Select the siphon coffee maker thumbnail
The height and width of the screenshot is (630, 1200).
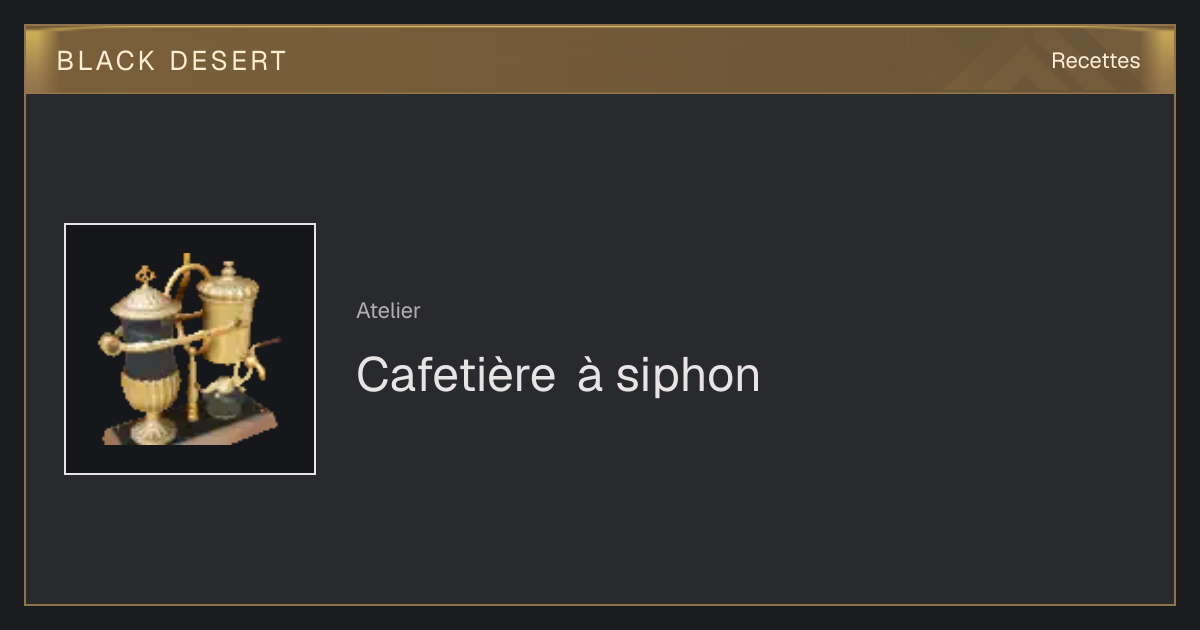click(190, 349)
